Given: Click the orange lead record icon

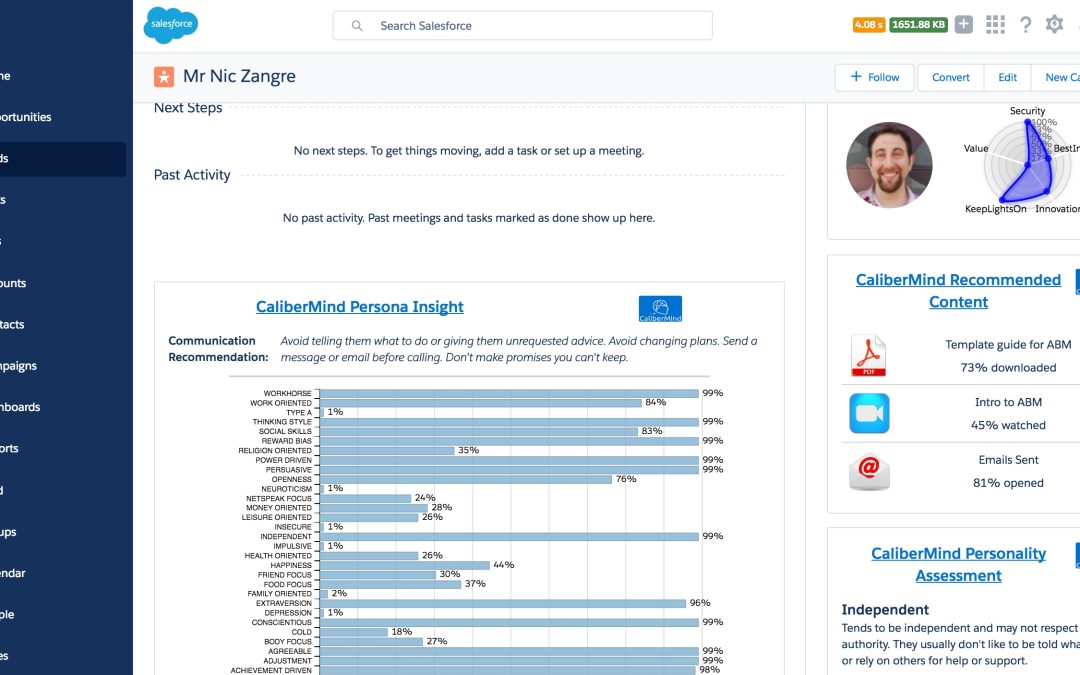Looking at the screenshot, I should tap(164, 76).
